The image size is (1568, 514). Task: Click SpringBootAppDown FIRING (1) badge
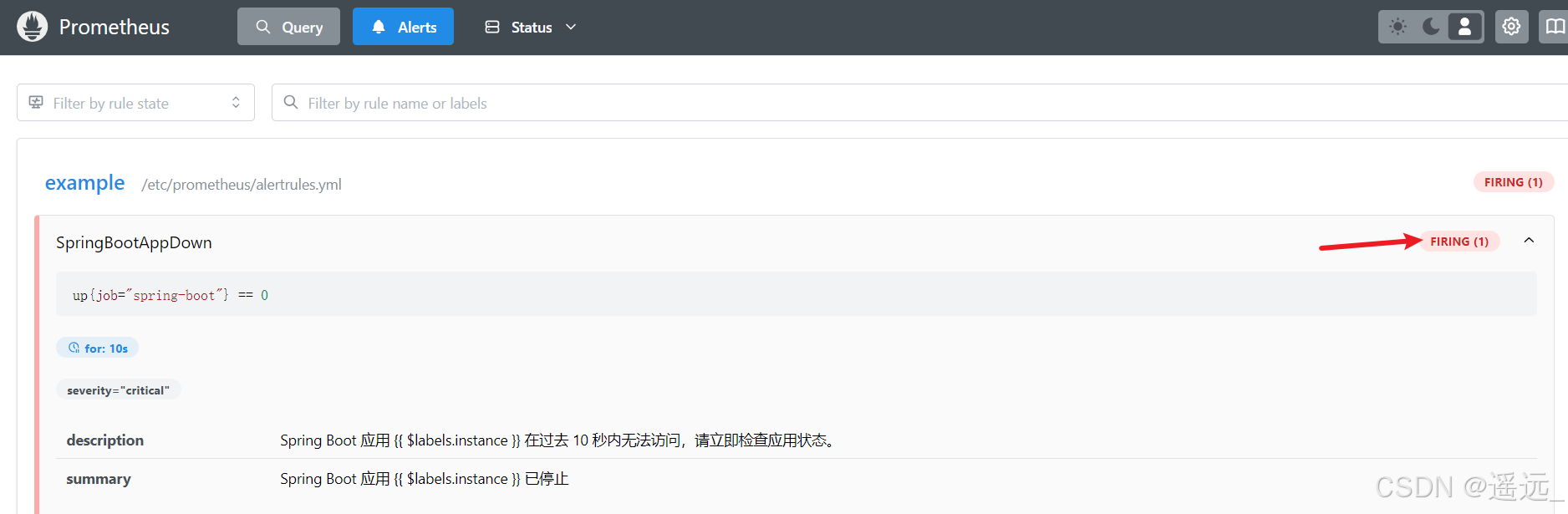coord(1459,242)
